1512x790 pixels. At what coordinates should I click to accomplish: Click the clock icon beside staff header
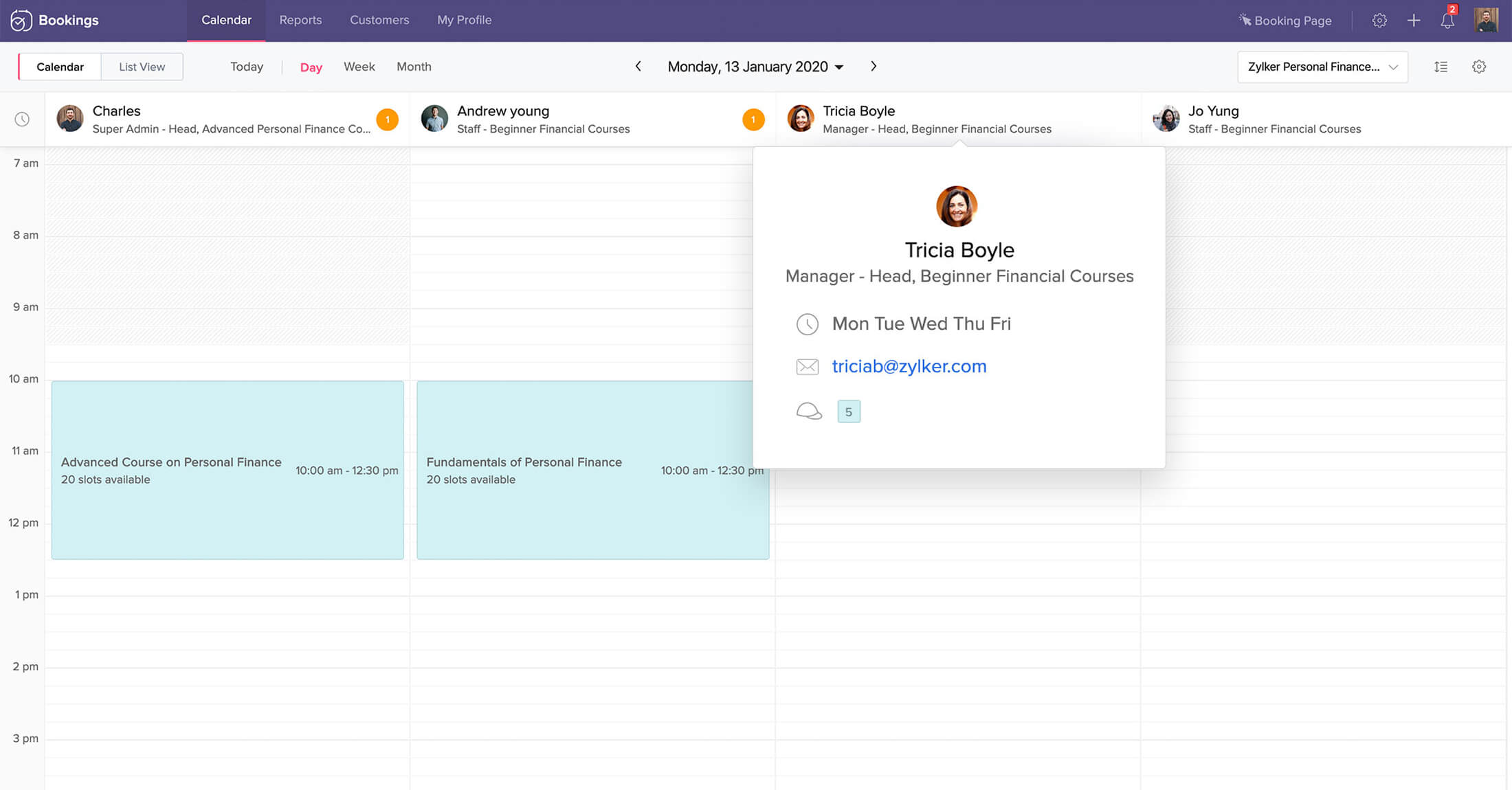pos(22,120)
